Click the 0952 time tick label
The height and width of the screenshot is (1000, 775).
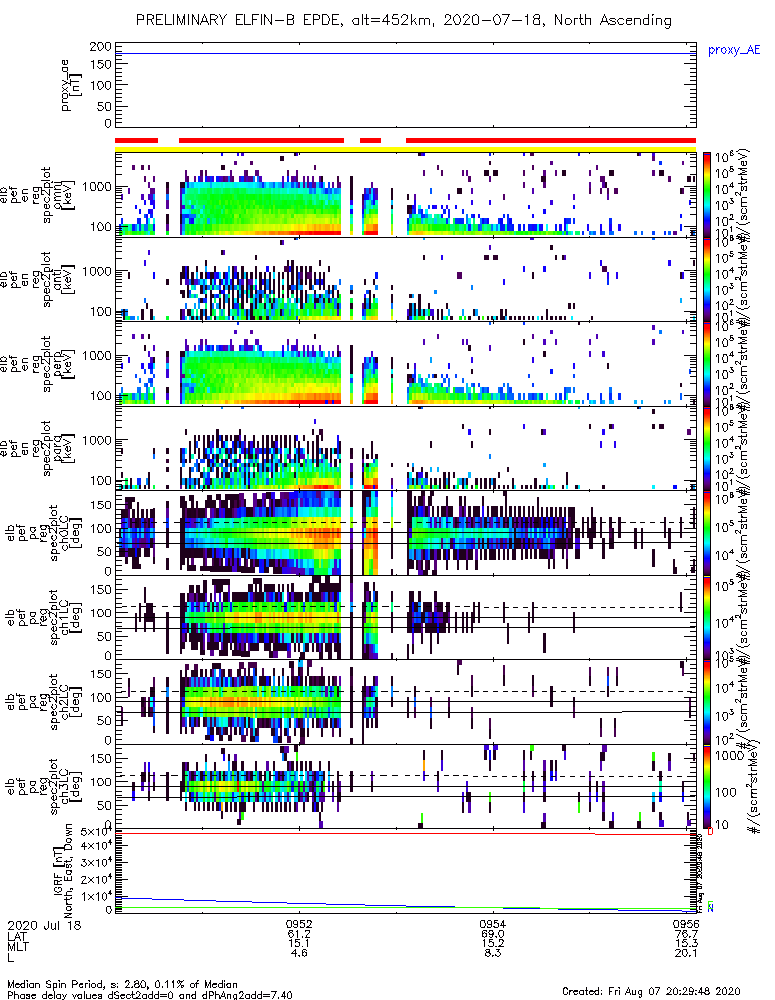point(299,925)
